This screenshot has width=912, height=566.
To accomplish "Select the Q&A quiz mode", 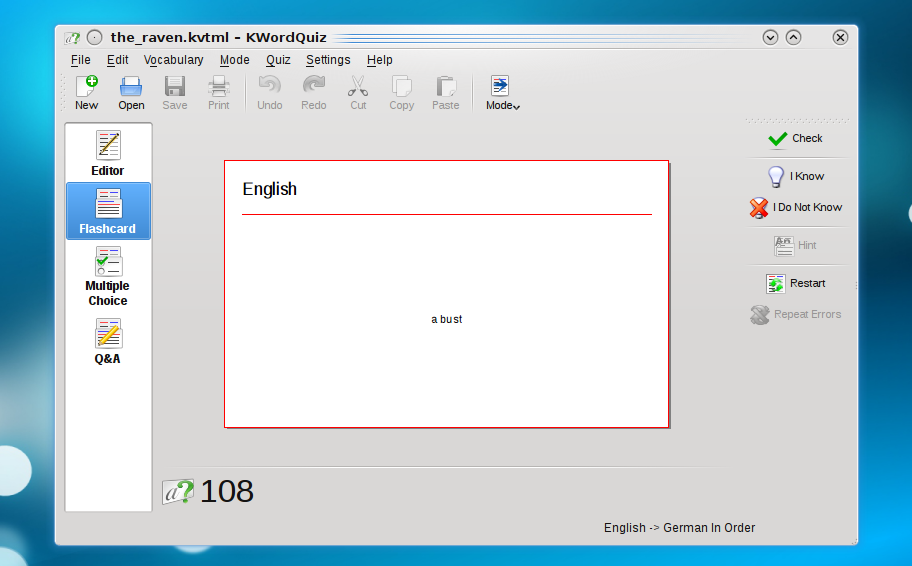I will click(108, 341).
